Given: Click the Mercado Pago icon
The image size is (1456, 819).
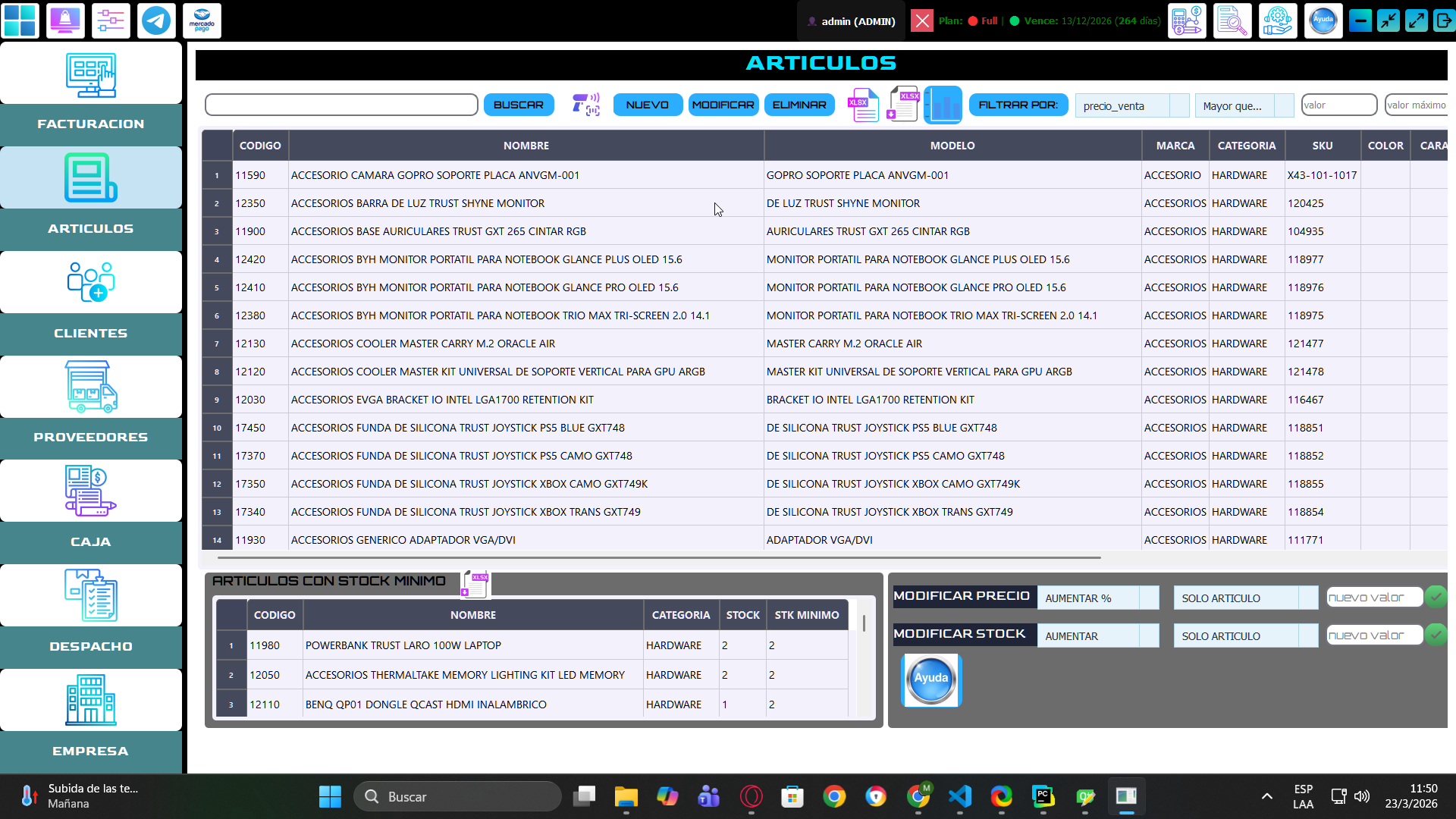Looking at the screenshot, I should pos(202,20).
